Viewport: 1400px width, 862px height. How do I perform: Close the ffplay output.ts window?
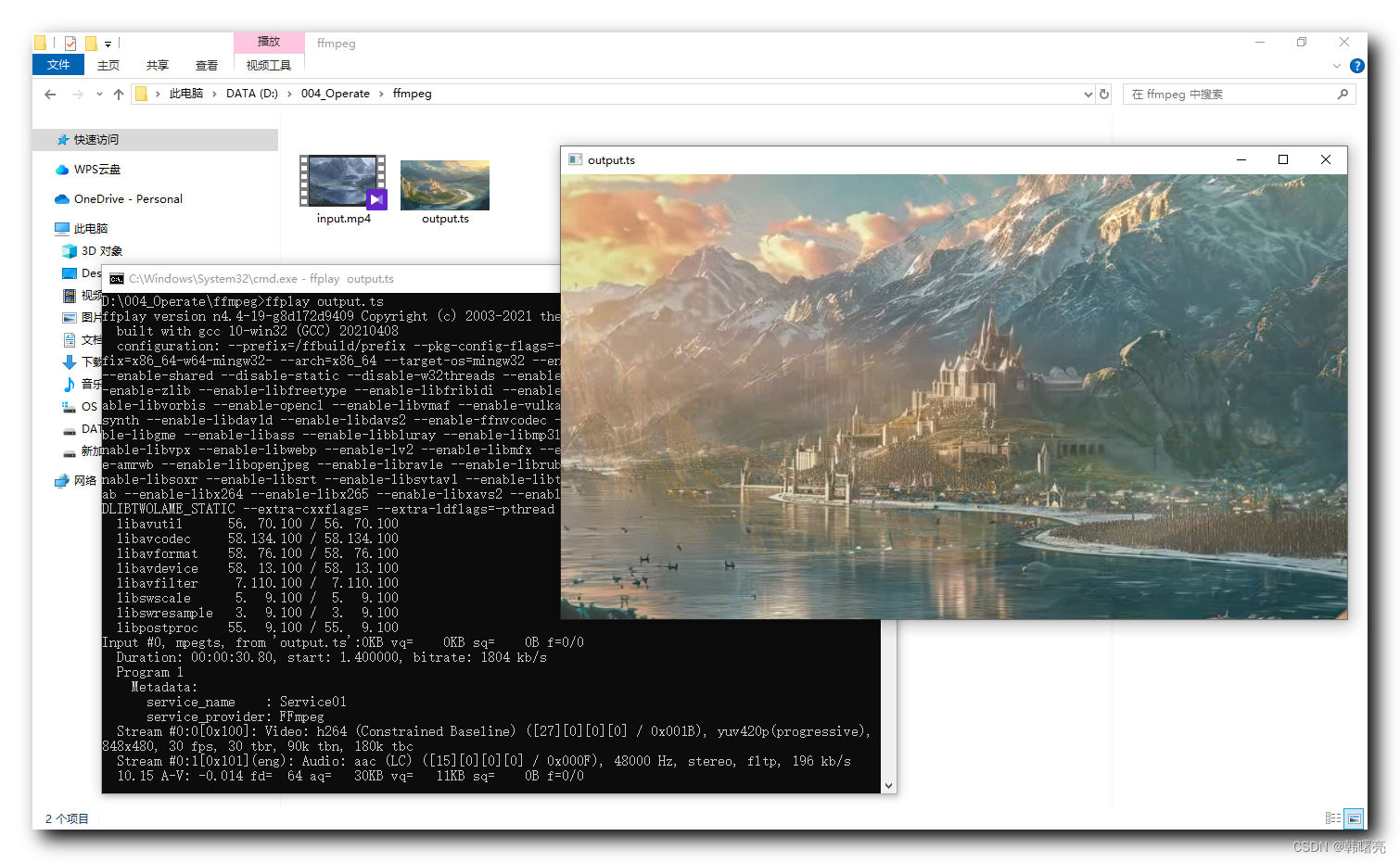(x=1326, y=159)
